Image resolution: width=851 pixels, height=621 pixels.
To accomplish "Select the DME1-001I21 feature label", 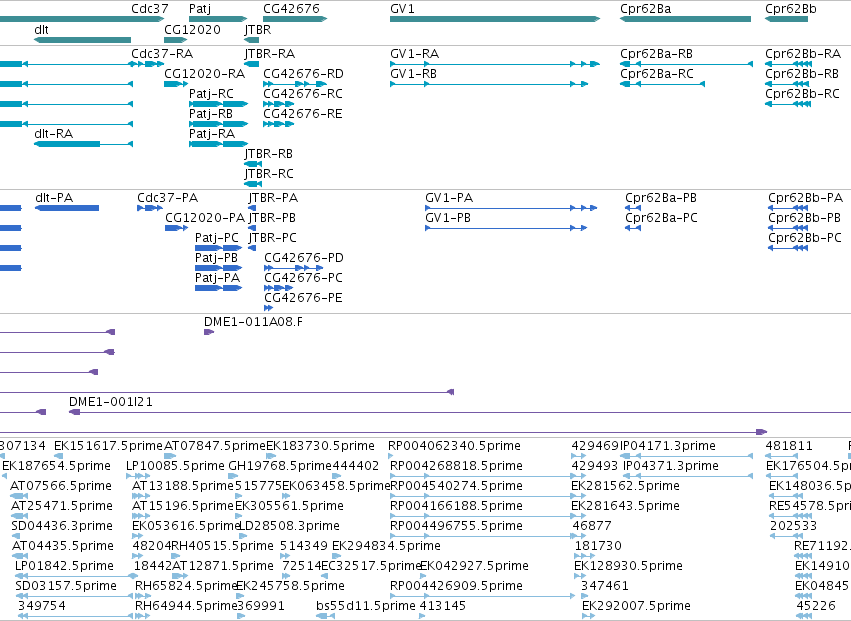I will click(111, 402).
